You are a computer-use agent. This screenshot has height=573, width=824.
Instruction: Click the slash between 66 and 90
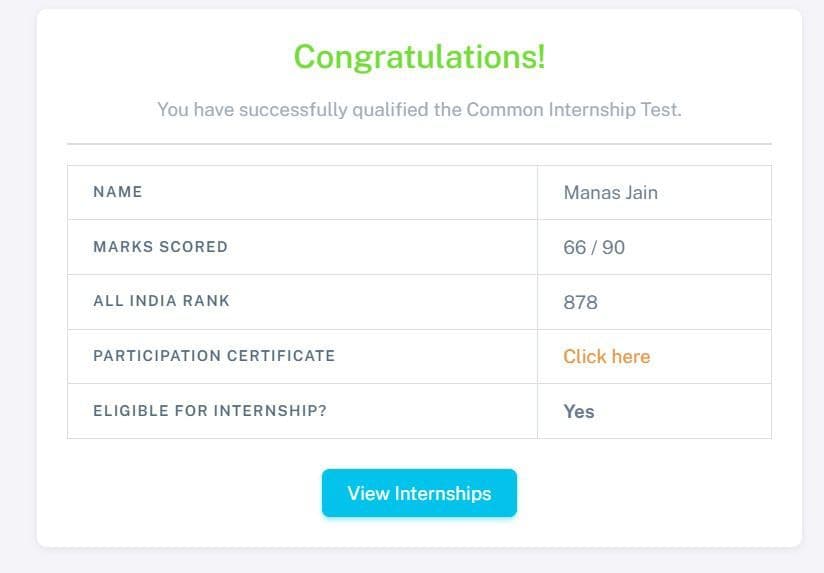click(594, 247)
